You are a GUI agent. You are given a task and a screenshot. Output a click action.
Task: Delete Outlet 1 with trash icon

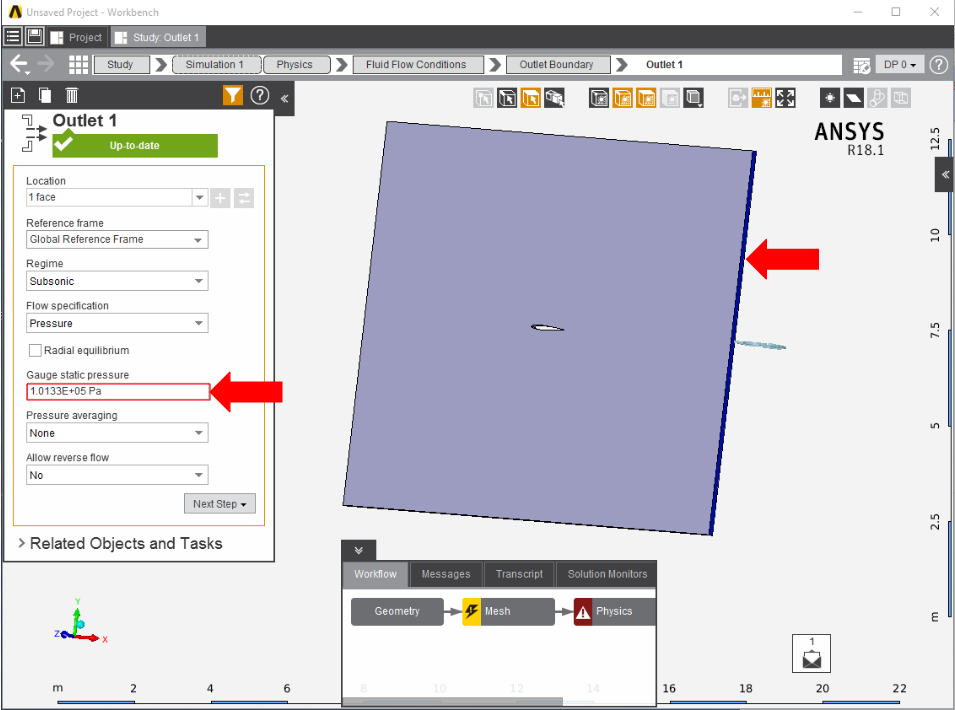tap(72, 96)
